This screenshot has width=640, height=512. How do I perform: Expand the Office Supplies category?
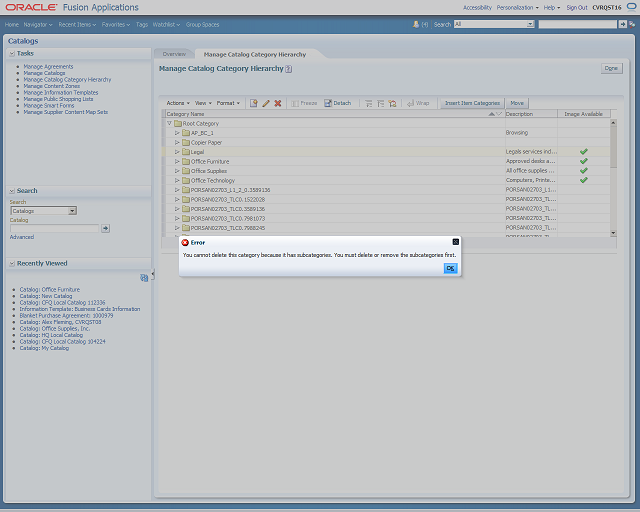[x=177, y=171]
